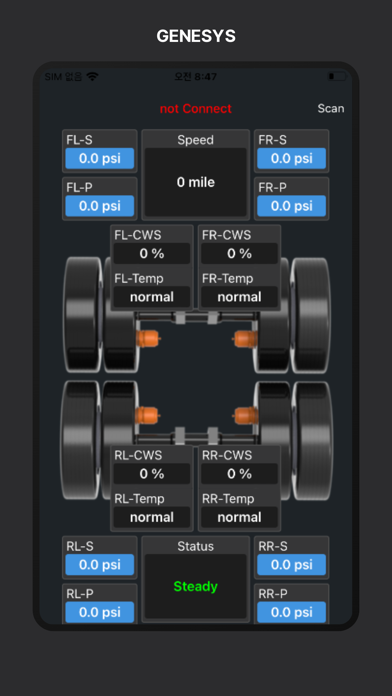The height and width of the screenshot is (696, 392).
Task: Click the FL-S label
Action: [x=79, y=140]
